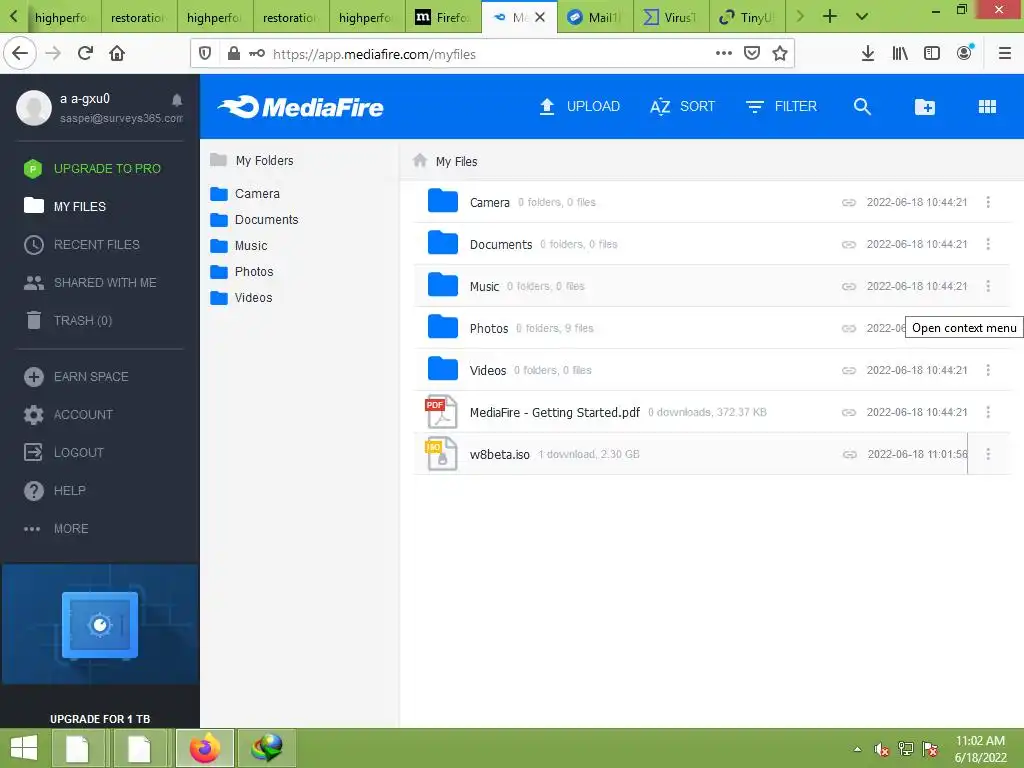The image size is (1024, 768).
Task: Switch to the TinyU tab
Action: (x=746, y=18)
